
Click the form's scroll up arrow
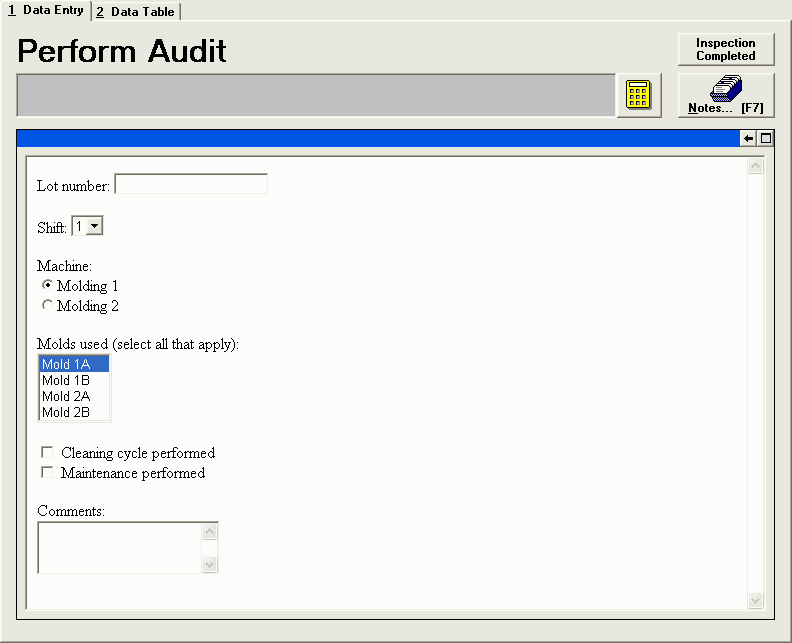pyautogui.click(x=755, y=166)
